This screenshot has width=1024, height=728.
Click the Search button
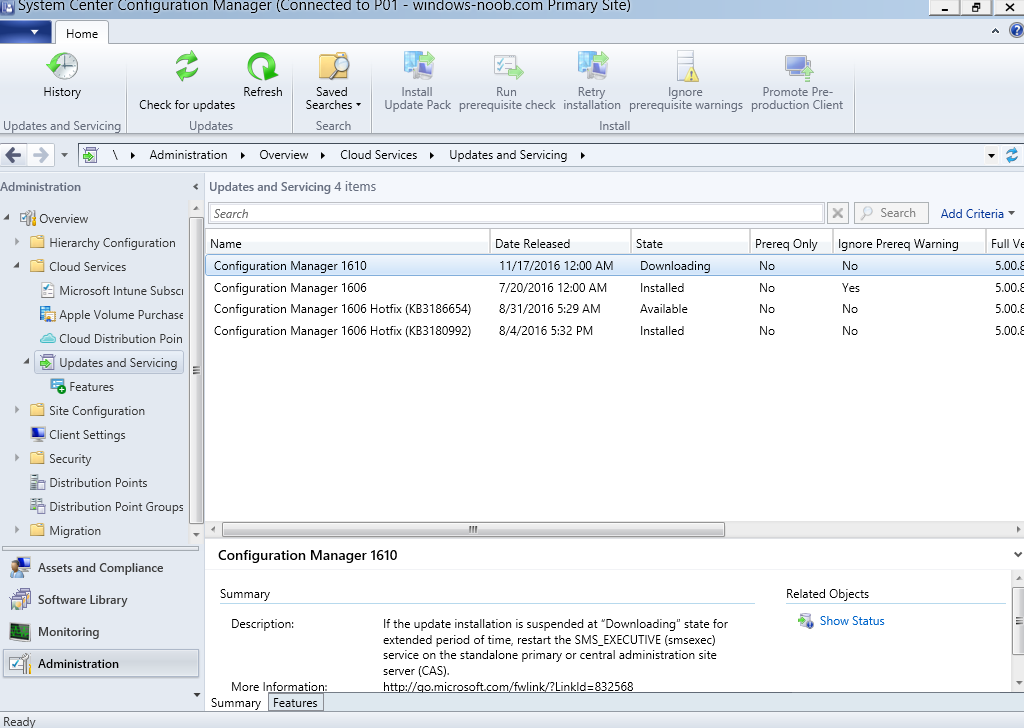(891, 213)
